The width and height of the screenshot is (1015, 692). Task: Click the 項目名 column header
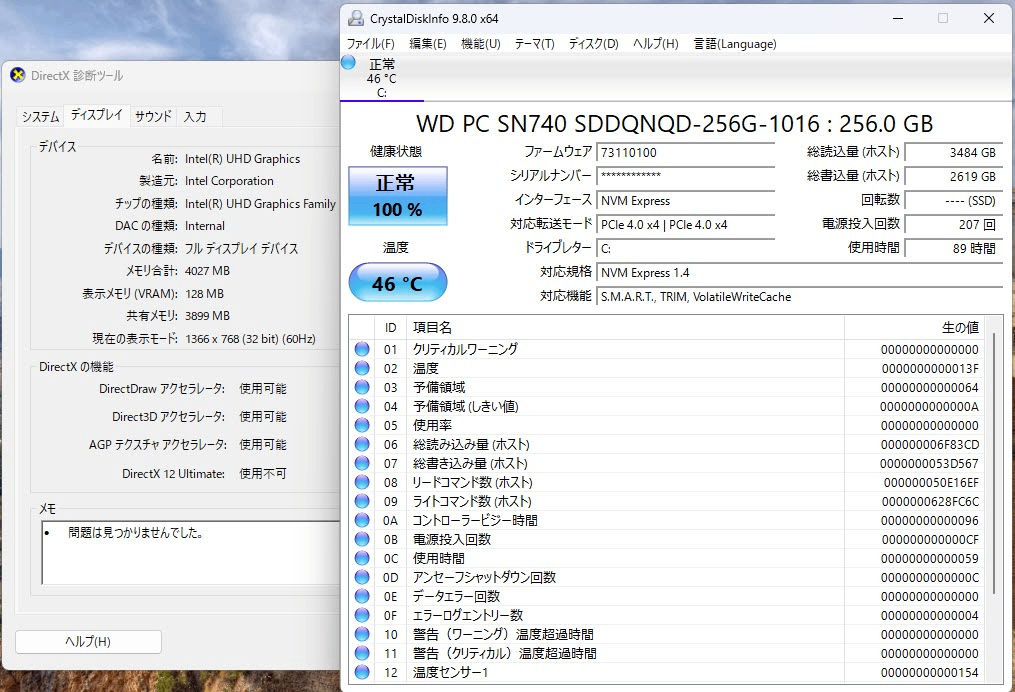[x=625, y=328]
